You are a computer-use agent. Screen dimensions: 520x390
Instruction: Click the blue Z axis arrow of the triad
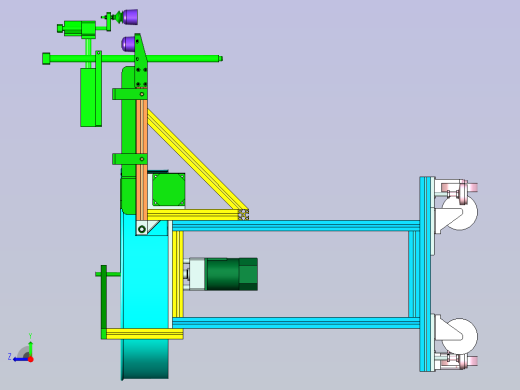pyautogui.click(x=20, y=359)
